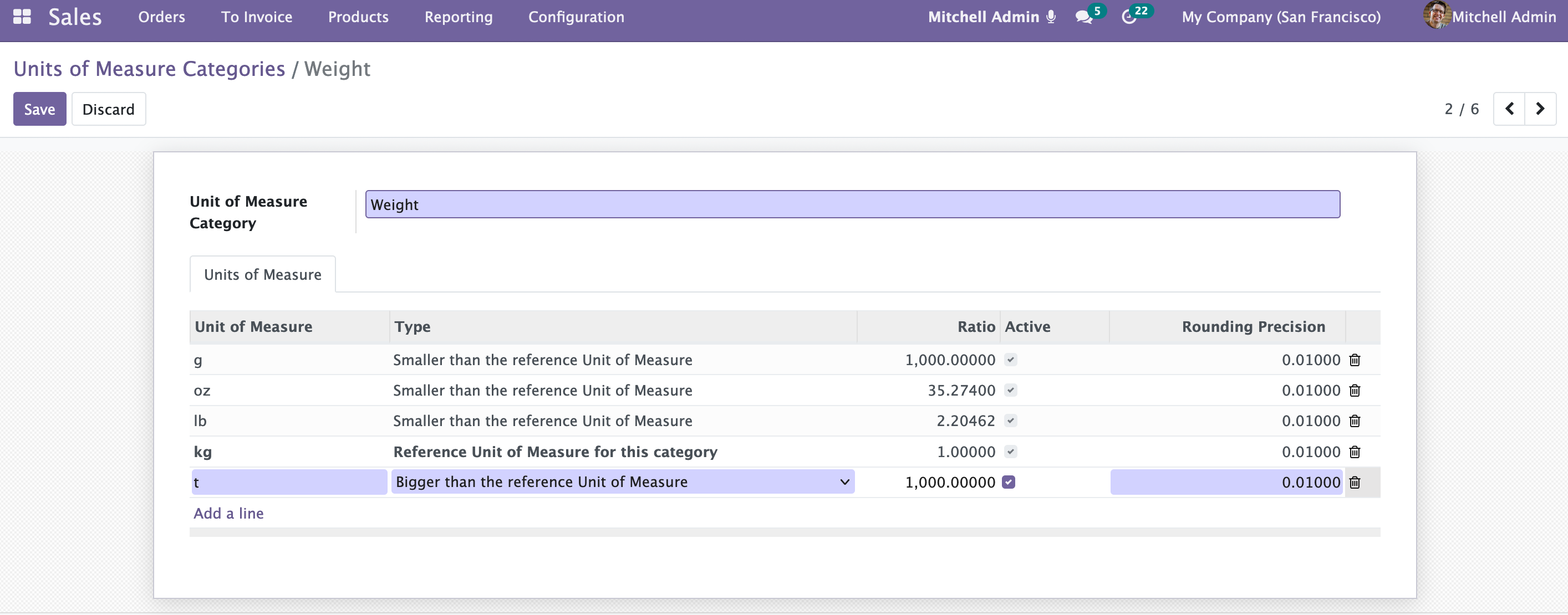This screenshot has width=1568, height=615.
Task: Open the company switcher My Company (San Francisco)
Action: coord(1281,17)
